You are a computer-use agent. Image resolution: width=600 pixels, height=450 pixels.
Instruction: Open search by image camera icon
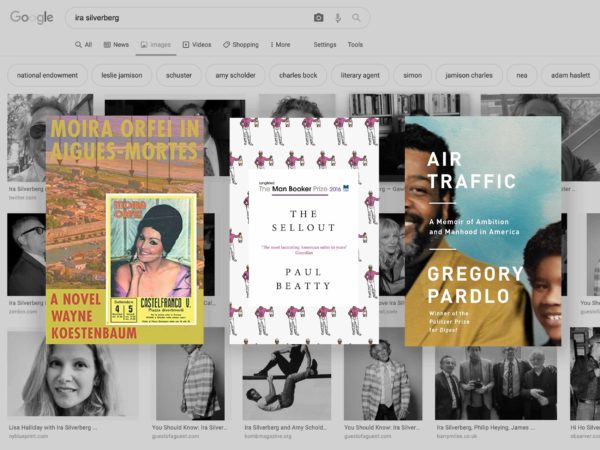pyautogui.click(x=318, y=18)
